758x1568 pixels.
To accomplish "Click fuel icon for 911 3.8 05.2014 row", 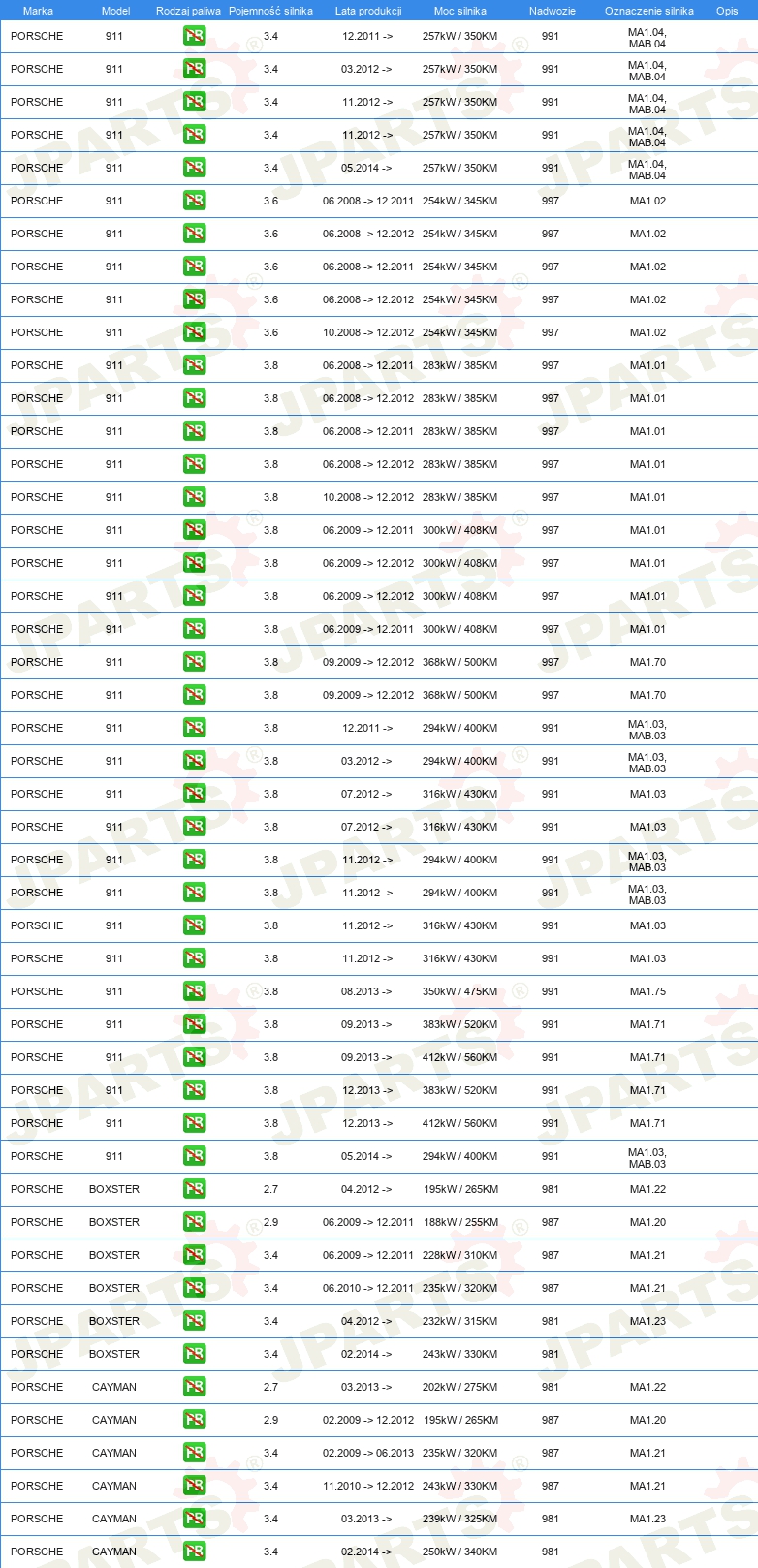I will [194, 1156].
